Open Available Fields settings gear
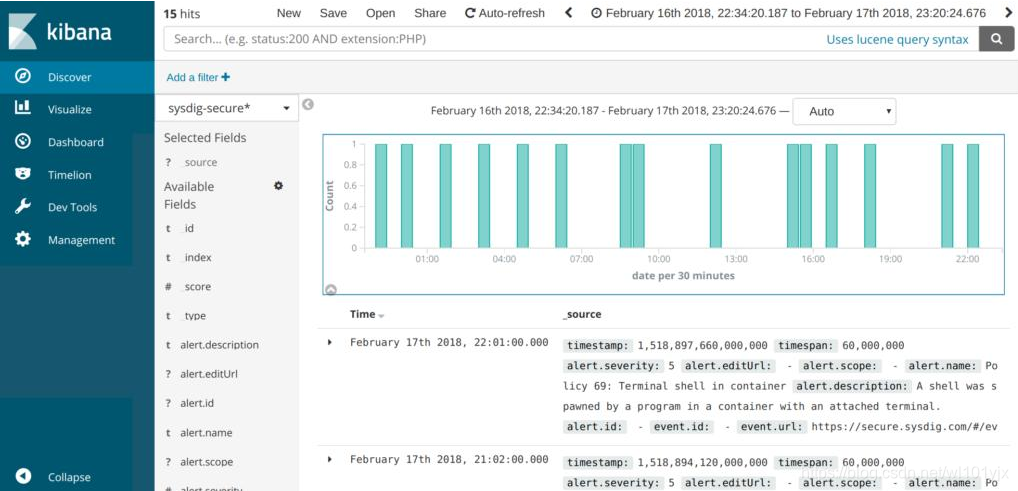The image size is (1018, 491). click(x=279, y=186)
